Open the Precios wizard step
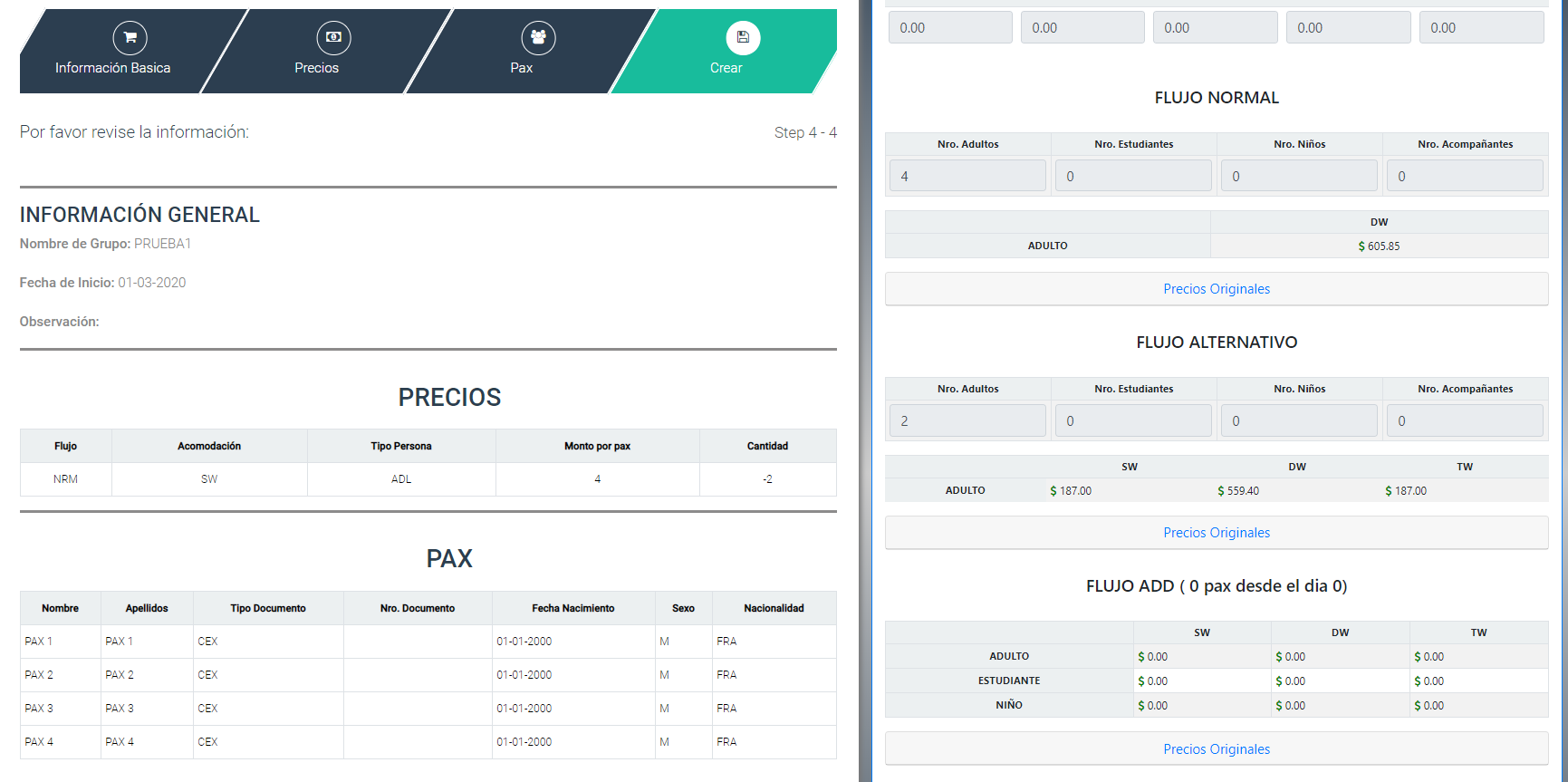This screenshot has width=1568, height=782. point(316,68)
